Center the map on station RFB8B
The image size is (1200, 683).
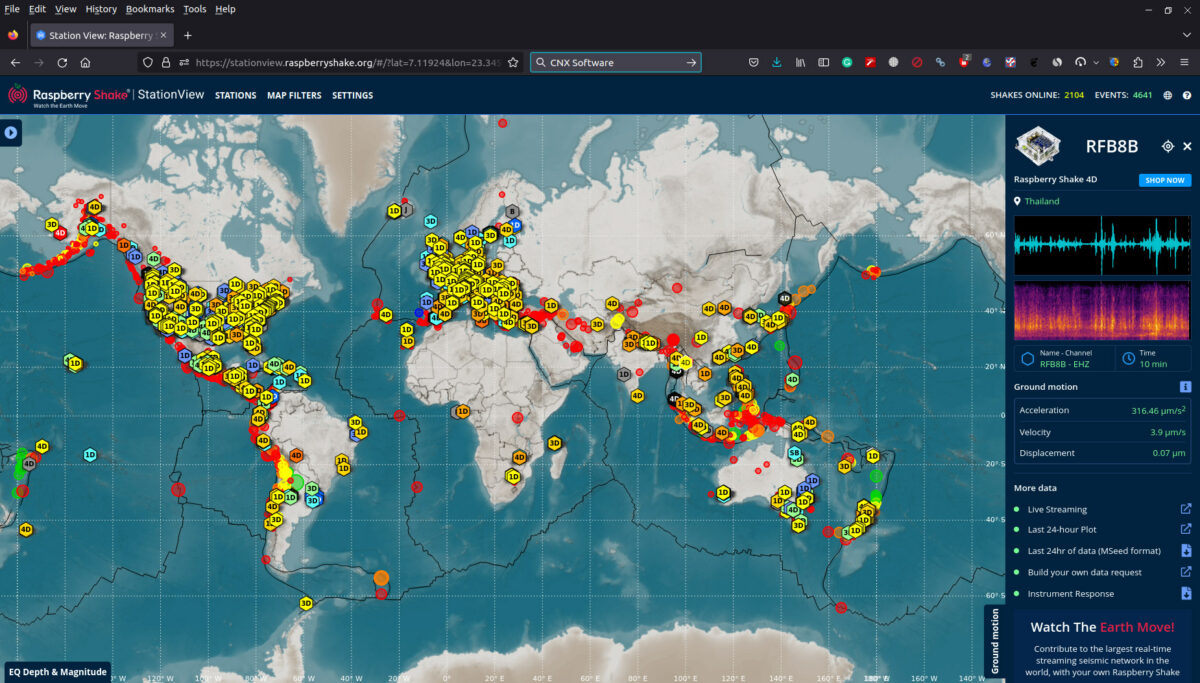[1167, 146]
